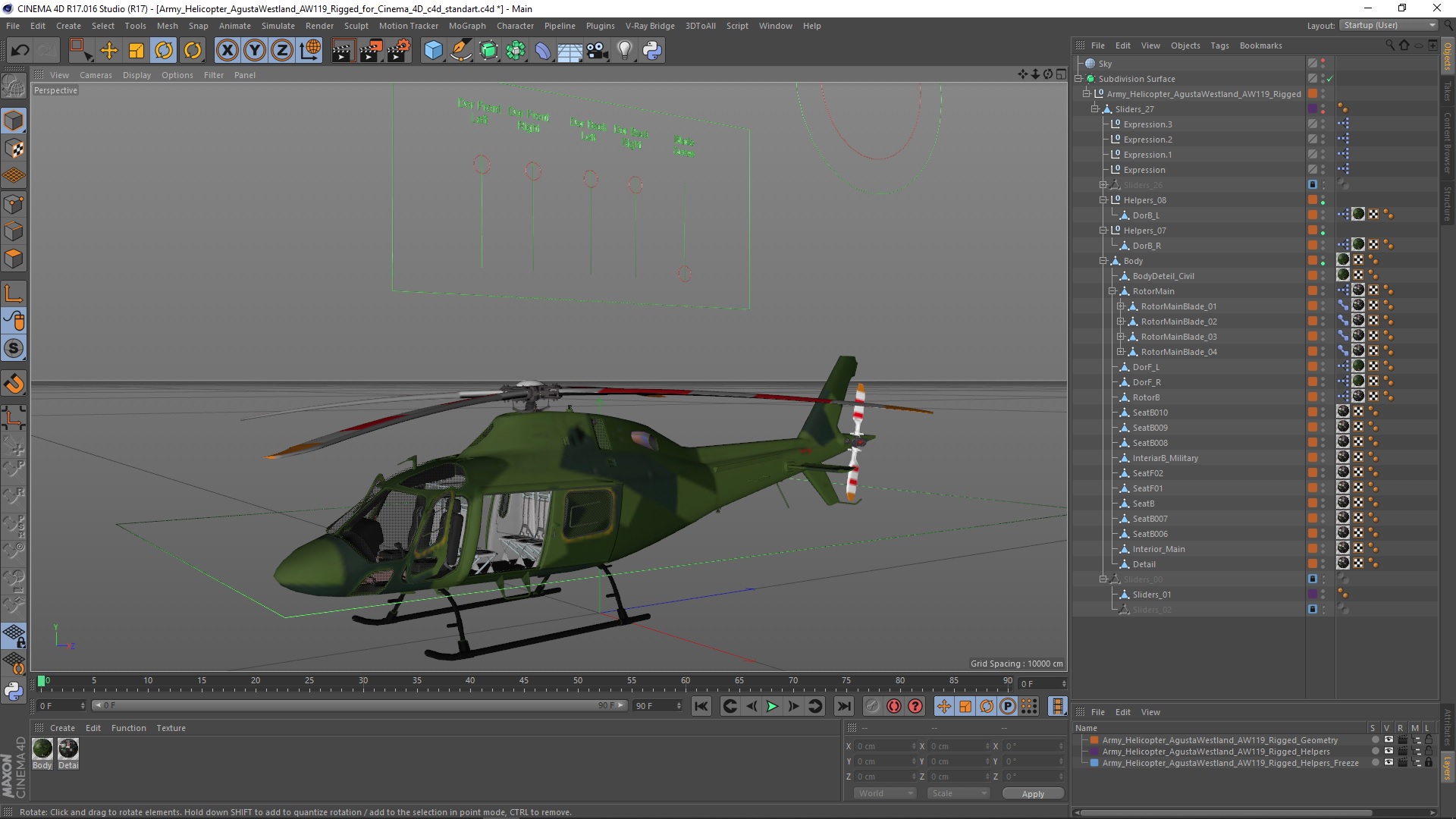Click Render View clapperboard icon
Image resolution: width=1456 pixels, height=819 pixels.
pyautogui.click(x=343, y=51)
